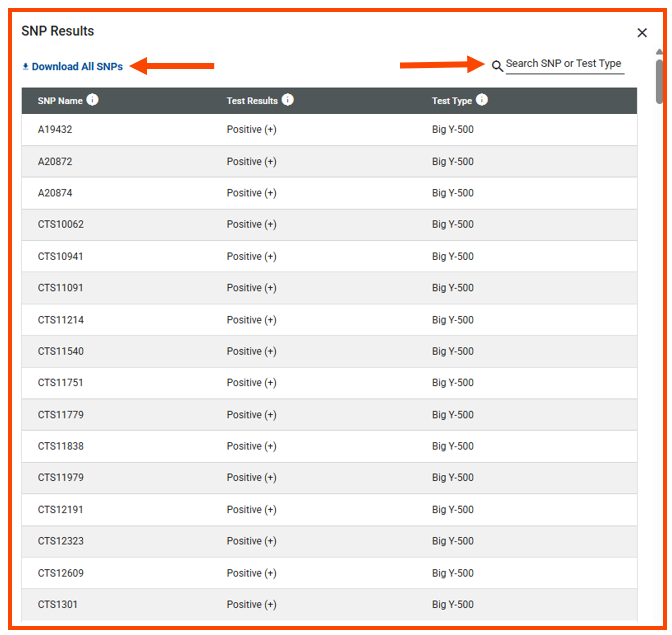Screen dimensions: 672x635
Task: Click Big Y-500 in CTS10941 row
Action: click(x=453, y=256)
